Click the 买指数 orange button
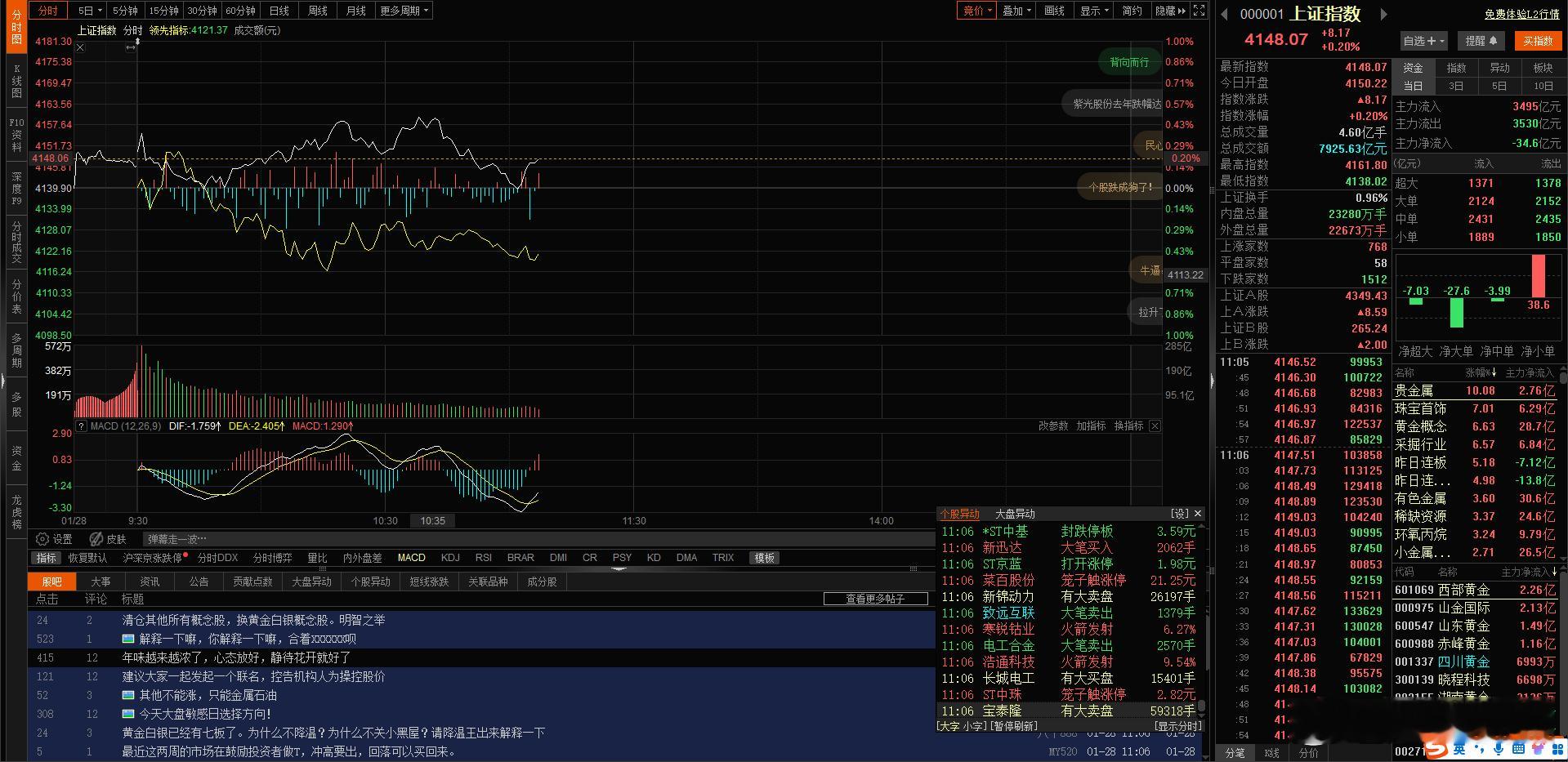 click(1538, 41)
